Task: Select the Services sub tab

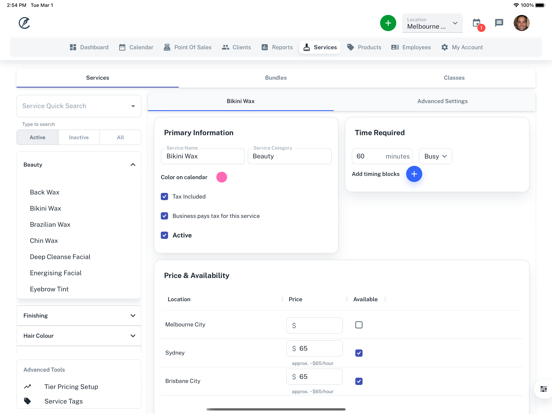Action: [x=98, y=78]
